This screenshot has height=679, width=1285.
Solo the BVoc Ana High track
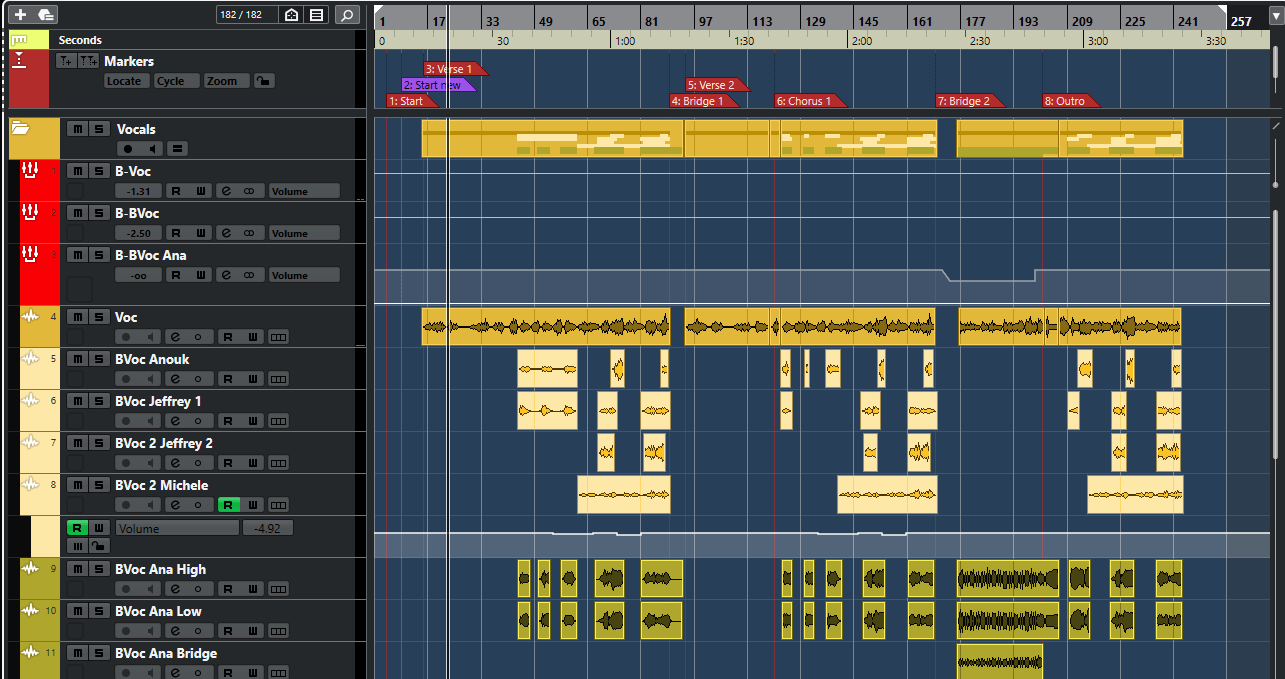[97, 569]
